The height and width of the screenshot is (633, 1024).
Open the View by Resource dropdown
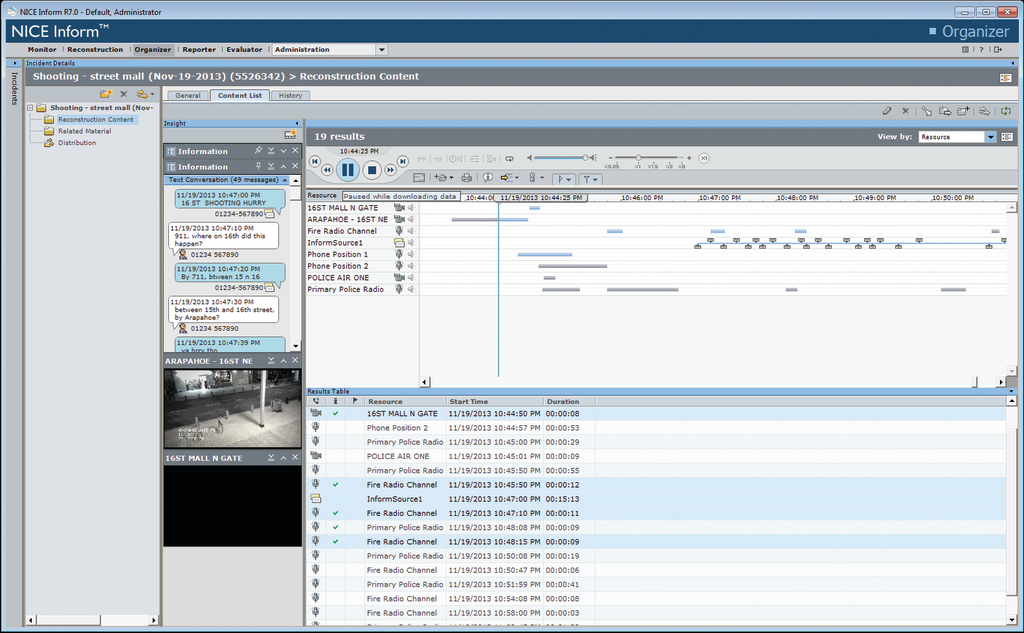[x=991, y=137]
